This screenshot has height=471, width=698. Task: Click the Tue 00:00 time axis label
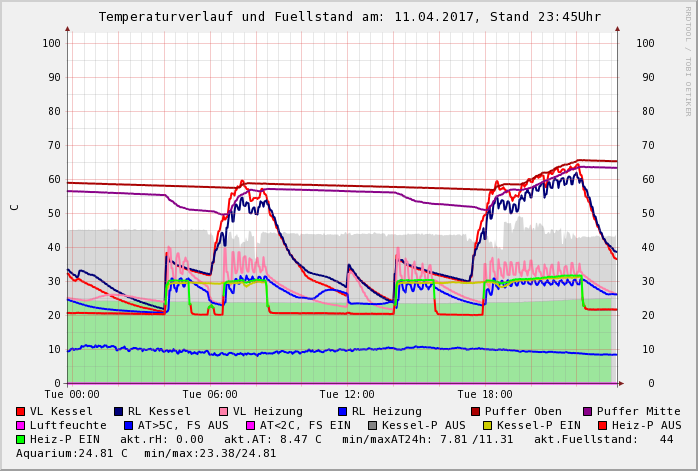72,395
